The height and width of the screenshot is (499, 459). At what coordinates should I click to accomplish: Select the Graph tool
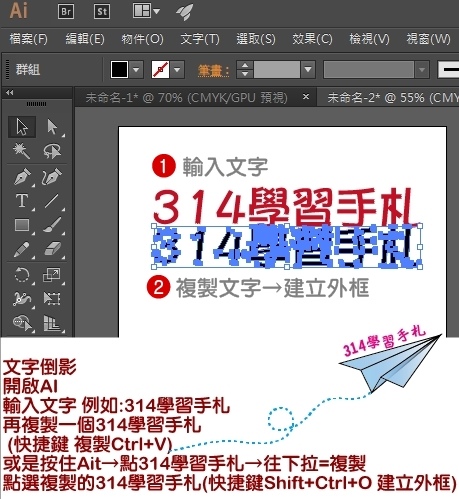click(x=52, y=323)
